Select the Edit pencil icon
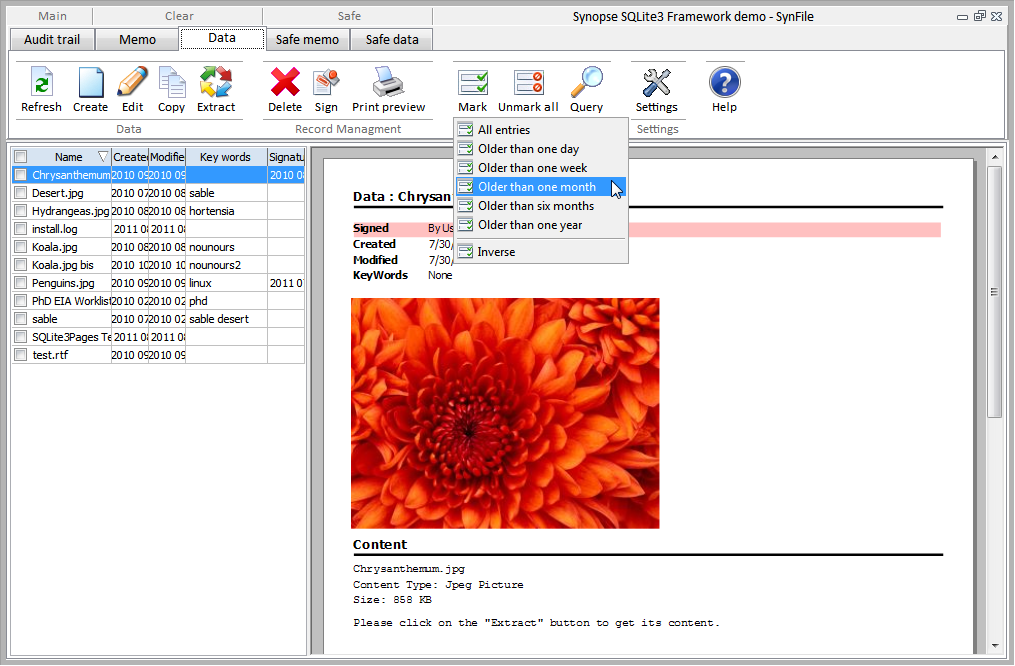The width and height of the screenshot is (1015, 666). click(x=132, y=84)
